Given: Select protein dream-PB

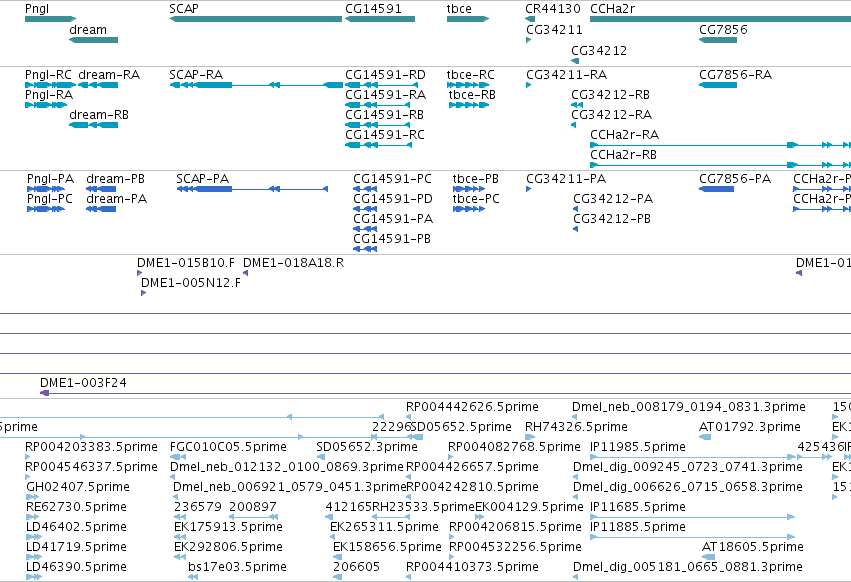Looking at the screenshot, I should pos(116,179).
